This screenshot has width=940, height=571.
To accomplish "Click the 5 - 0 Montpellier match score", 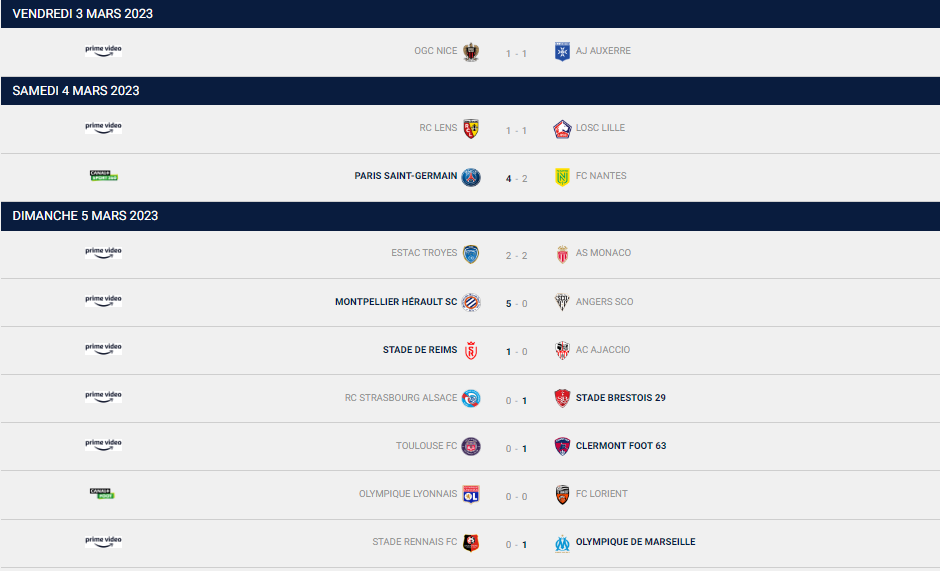I will click(516, 303).
